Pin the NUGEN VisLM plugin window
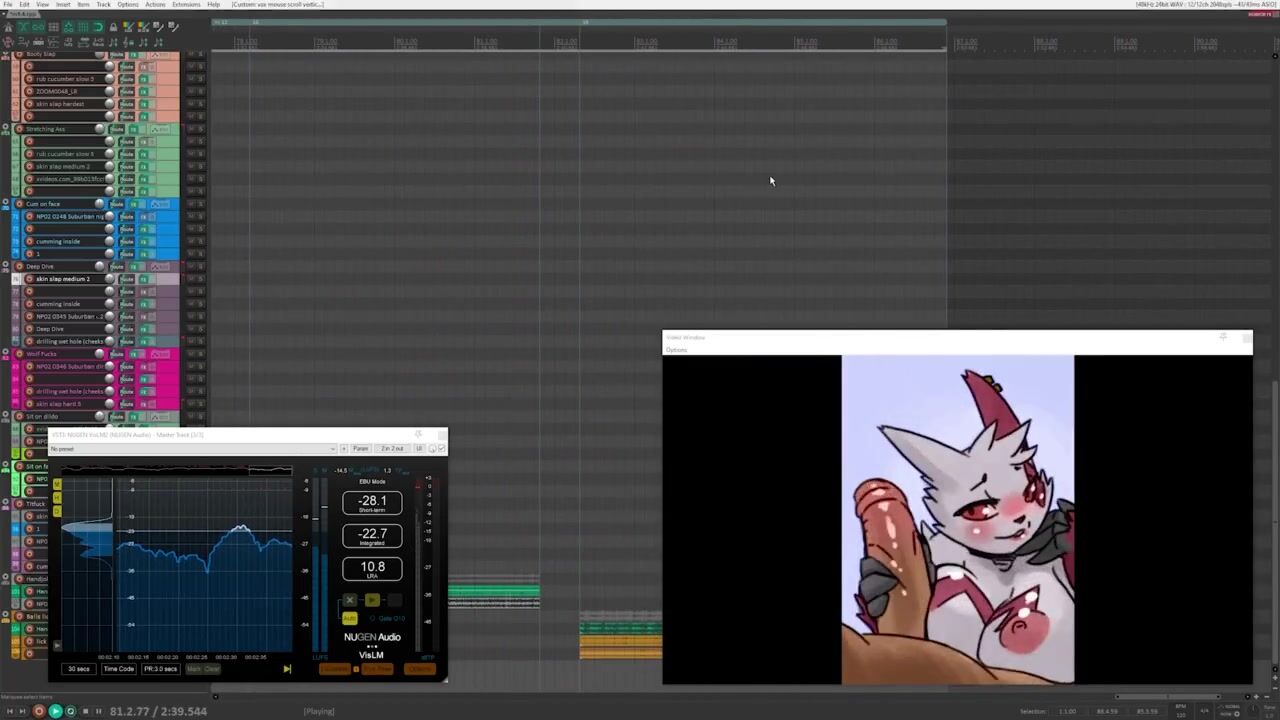 click(418, 435)
